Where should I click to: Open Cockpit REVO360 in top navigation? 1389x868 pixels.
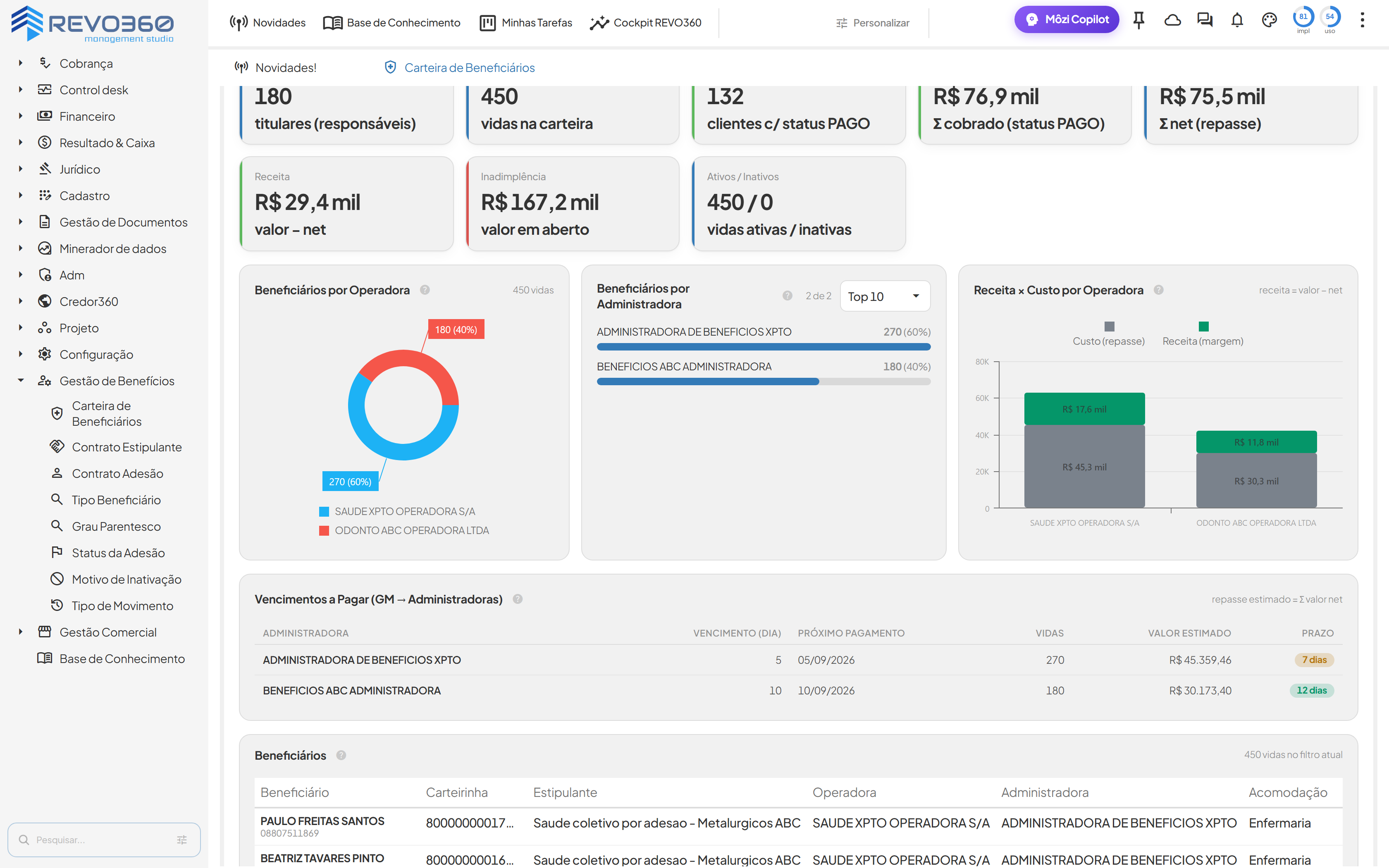[646, 23]
